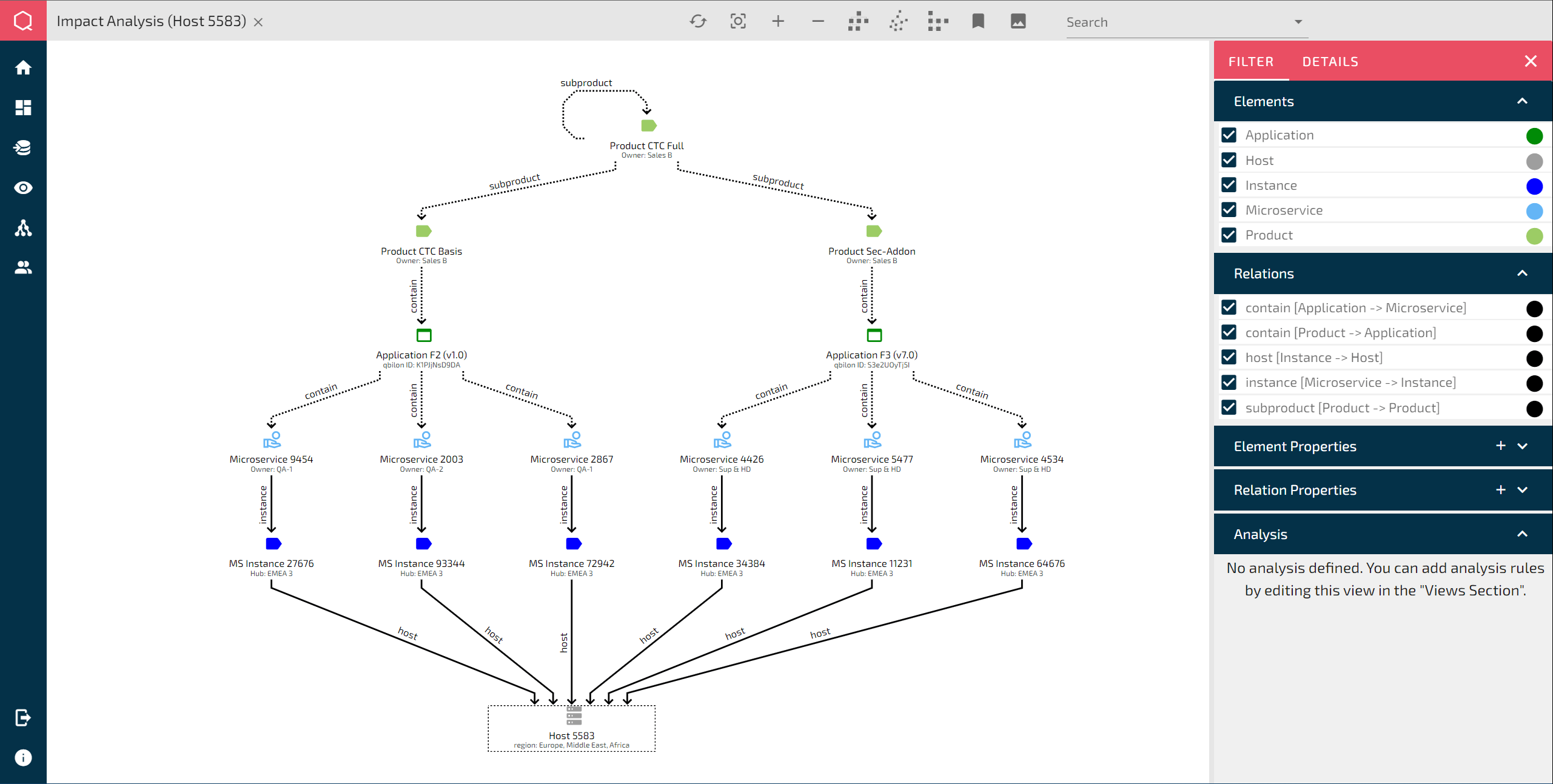The height and width of the screenshot is (784, 1553).
Task: Open the hierarchical layout icon
Action: point(857,21)
